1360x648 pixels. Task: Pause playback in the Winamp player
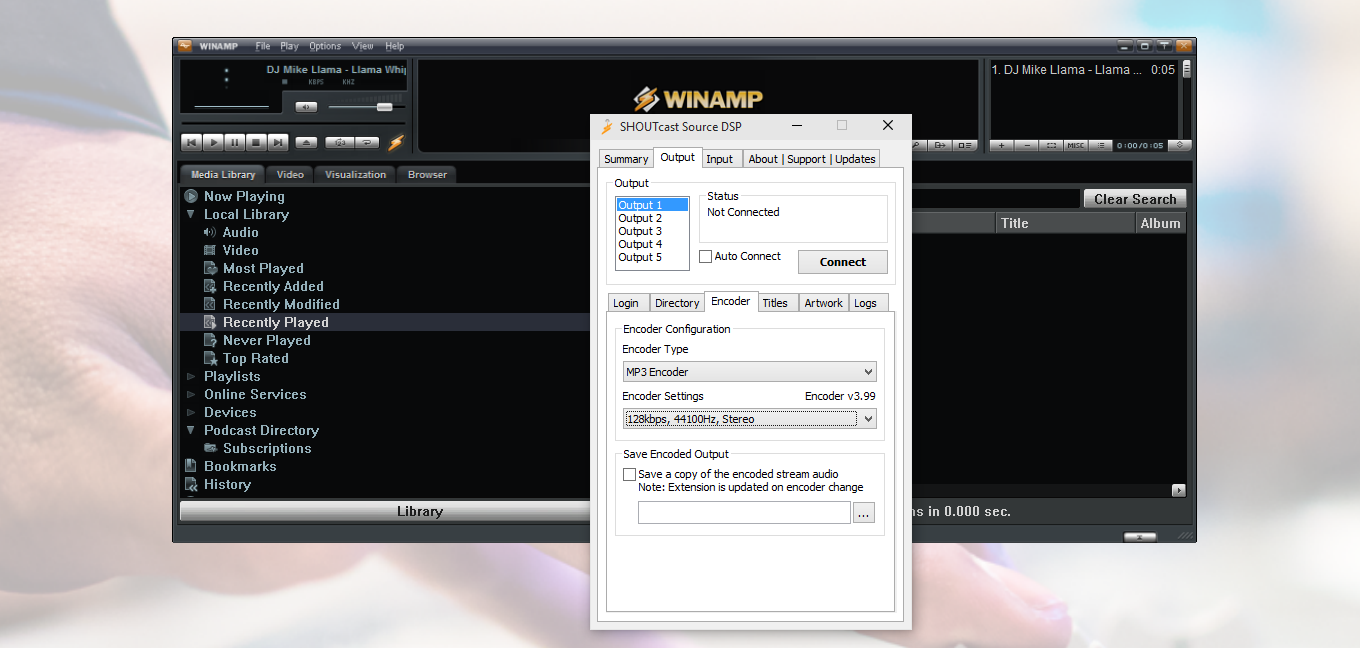click(235, 143)
